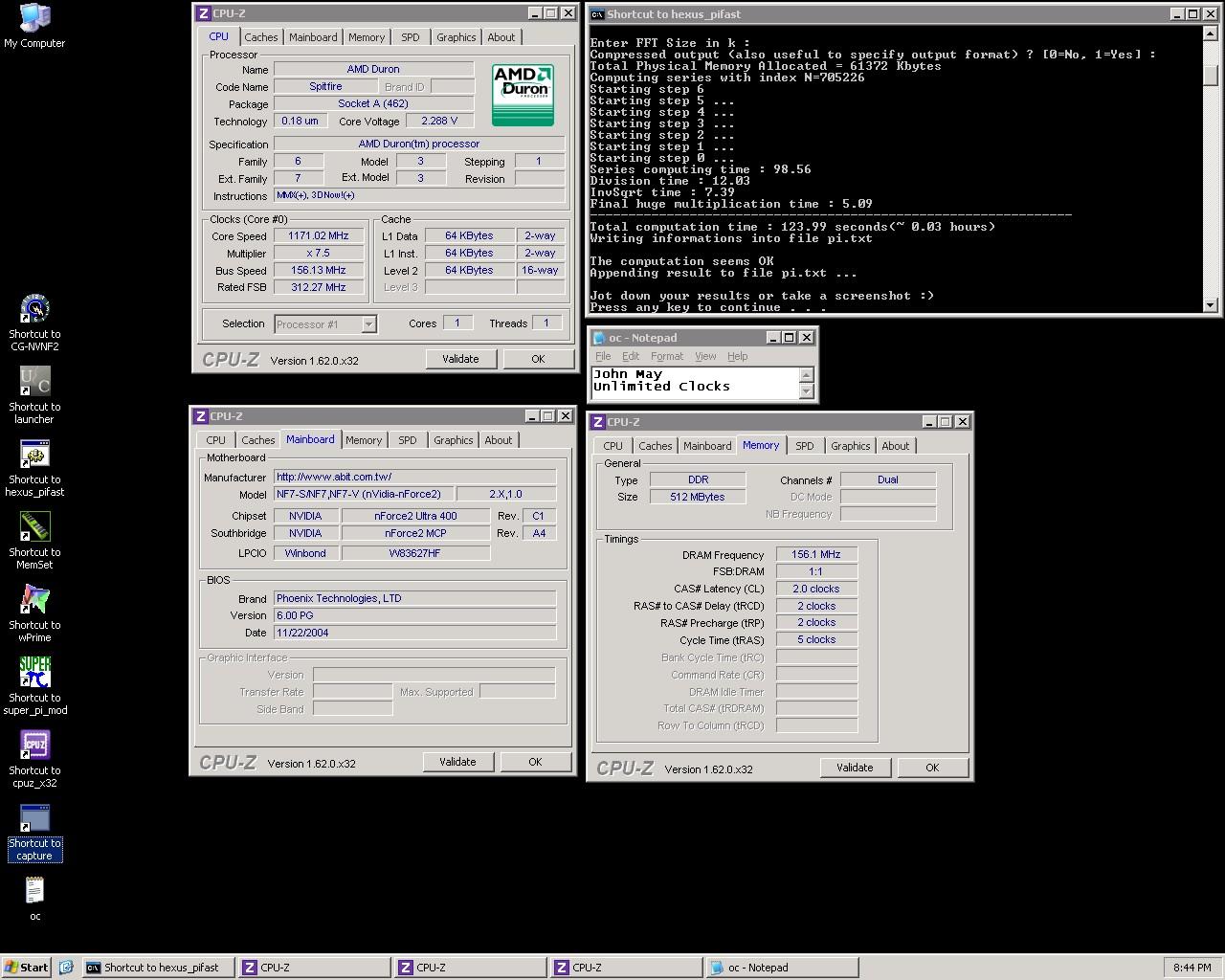Viewport: 1225px width, 980px height.
Task: Click in the Notepad text area
Action: point(695,382)
